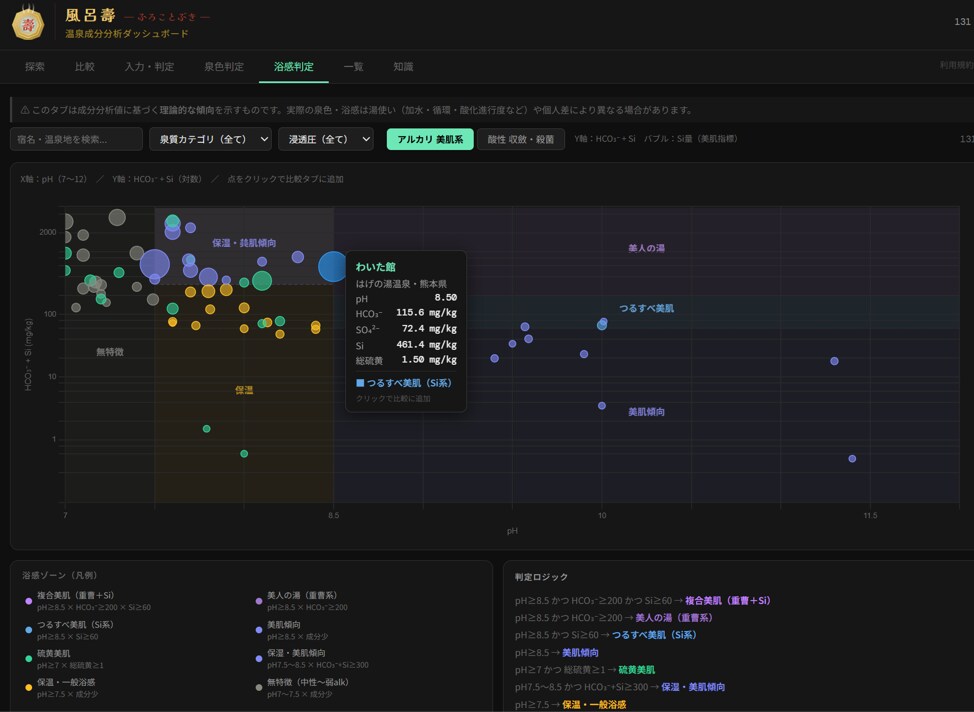Screen dimensions: 974x712
Task: Click the large blue わいた館 bubble
Action: [x=333, y=267]
